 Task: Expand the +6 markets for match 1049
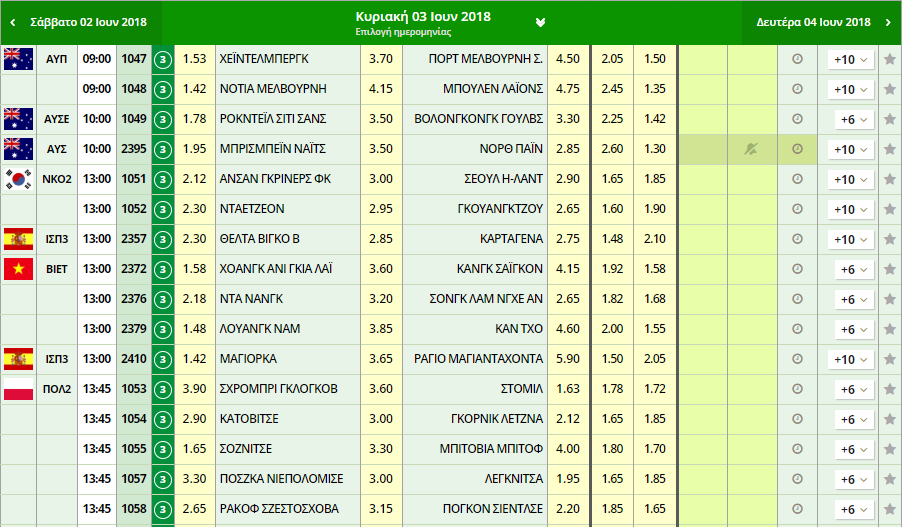(851, 119)
